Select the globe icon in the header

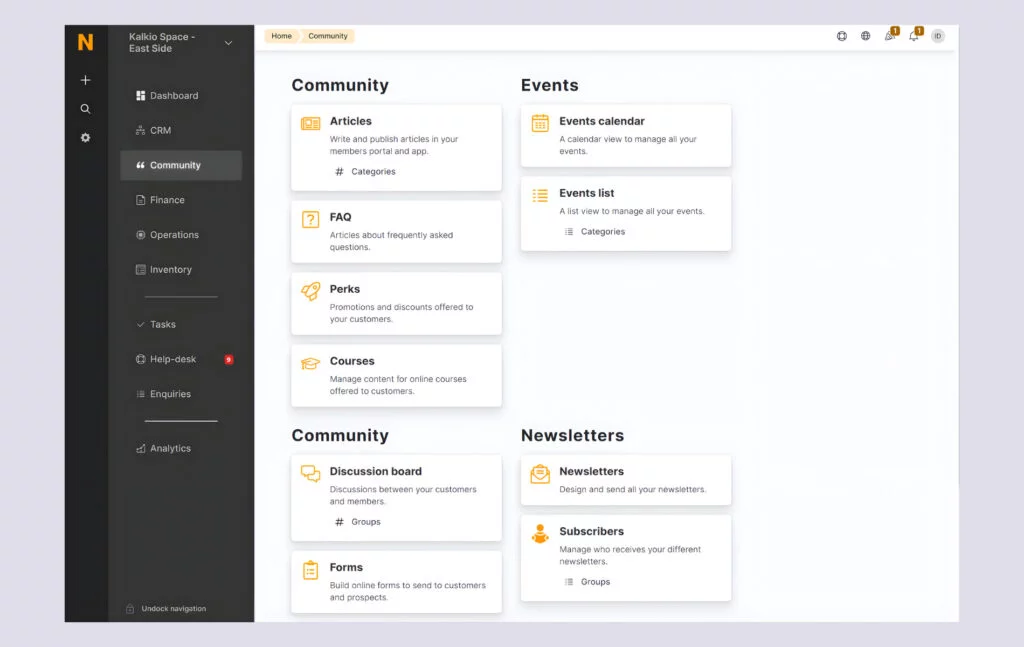click(x=865, y=36)
